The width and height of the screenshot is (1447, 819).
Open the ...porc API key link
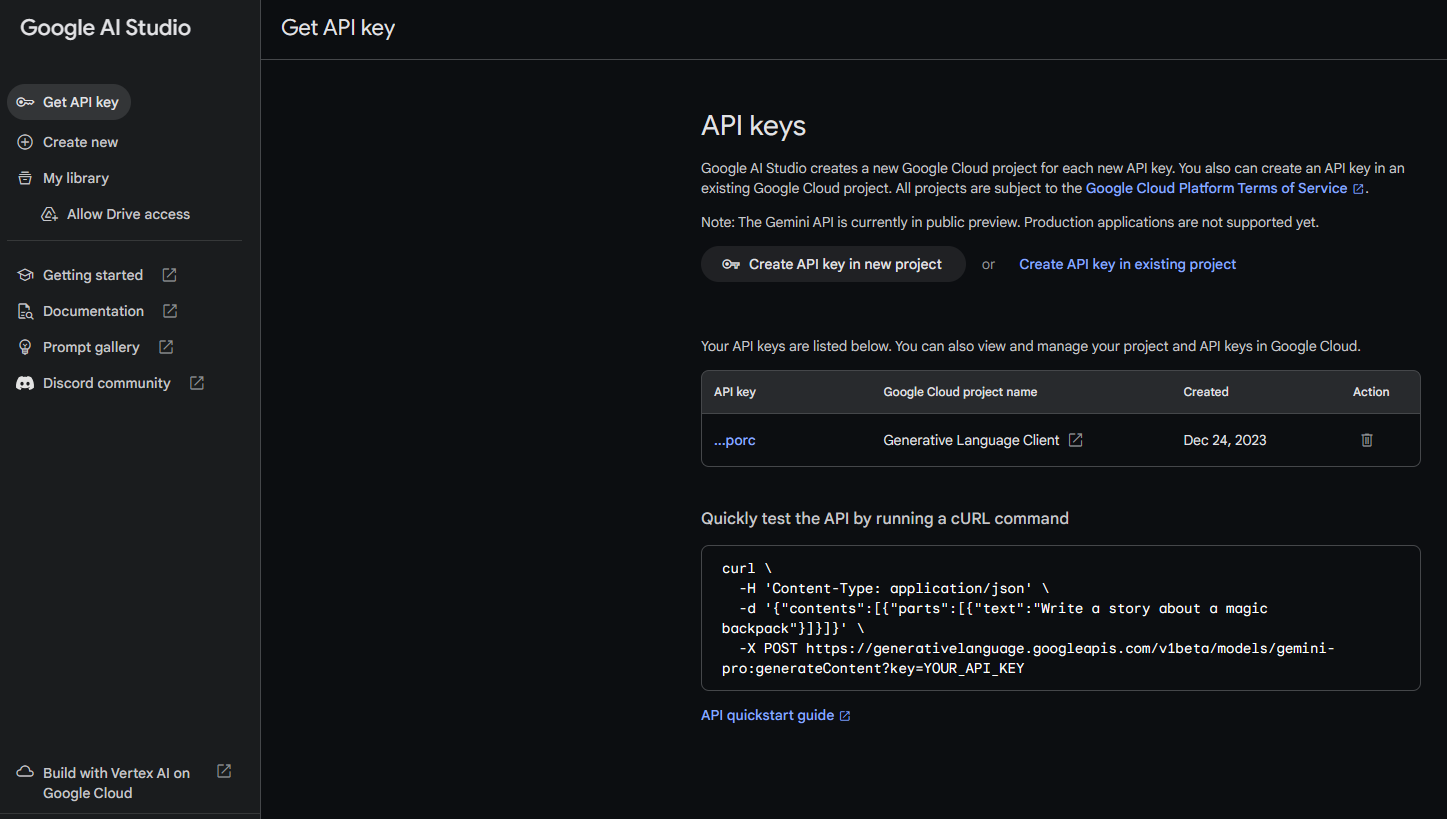coord(735,440)
